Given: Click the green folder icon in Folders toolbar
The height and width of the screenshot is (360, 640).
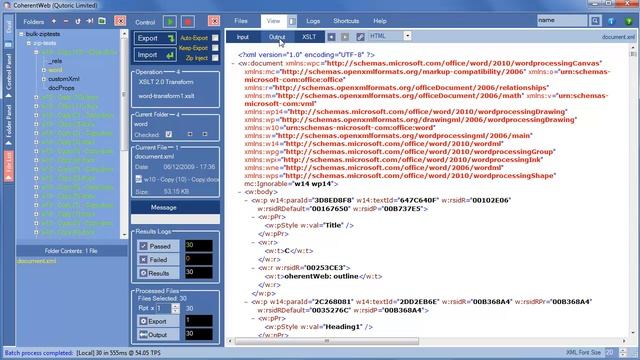Looking at the screenshot, I should [x=102, y=21].
